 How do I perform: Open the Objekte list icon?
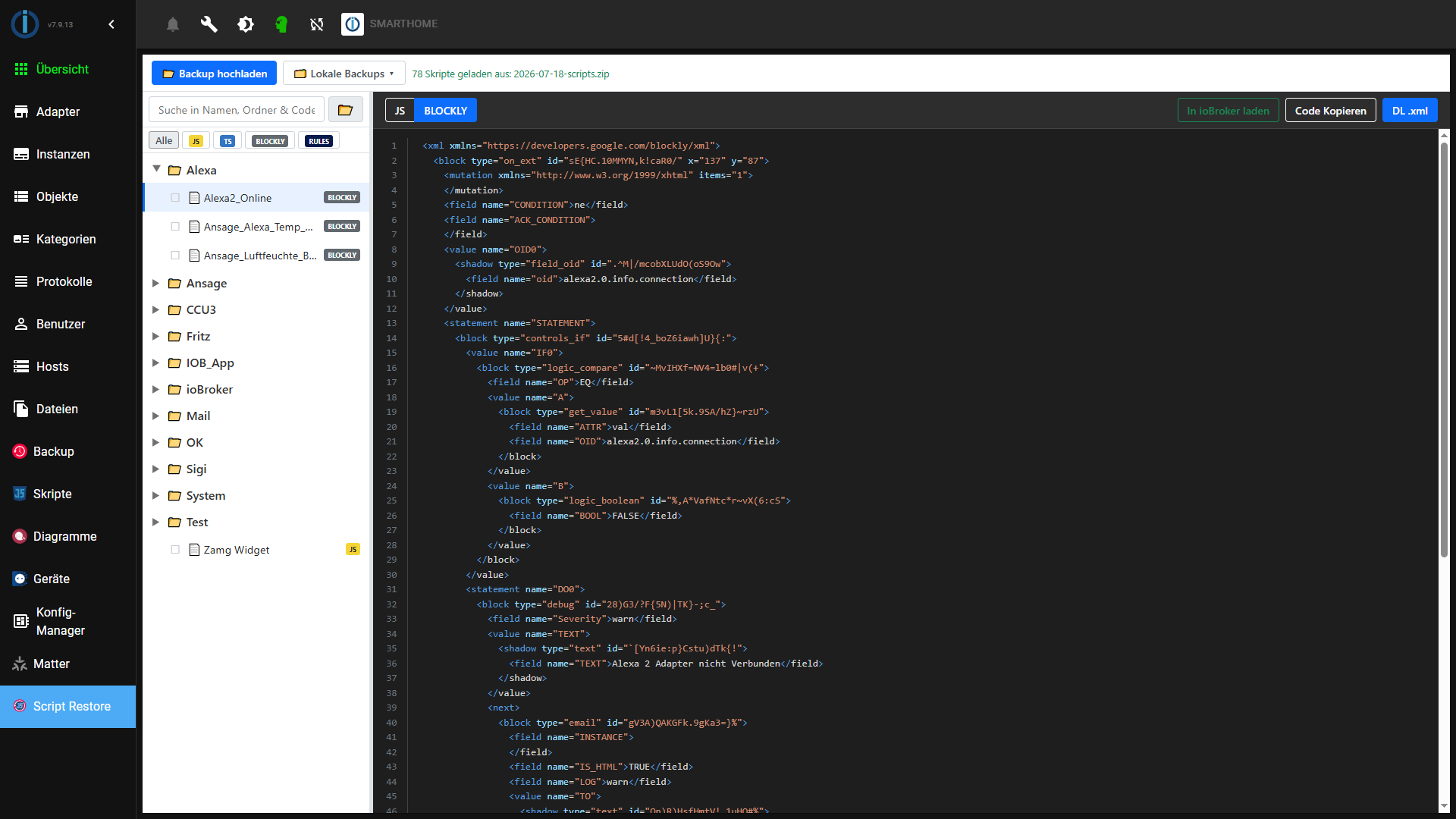(x=21, y=196)
